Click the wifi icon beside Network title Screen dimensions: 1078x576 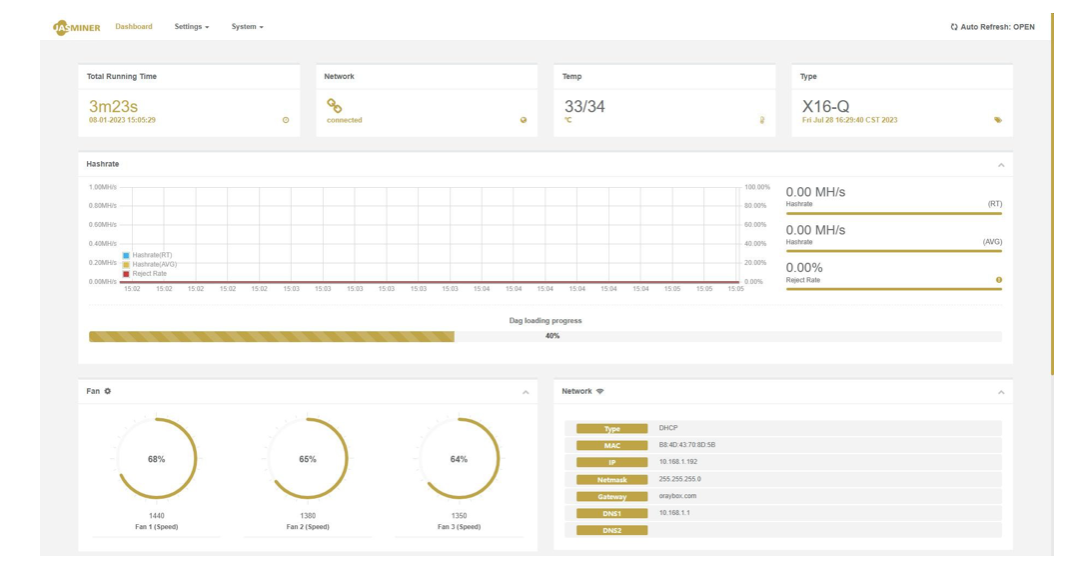click(x=600, y=391)
